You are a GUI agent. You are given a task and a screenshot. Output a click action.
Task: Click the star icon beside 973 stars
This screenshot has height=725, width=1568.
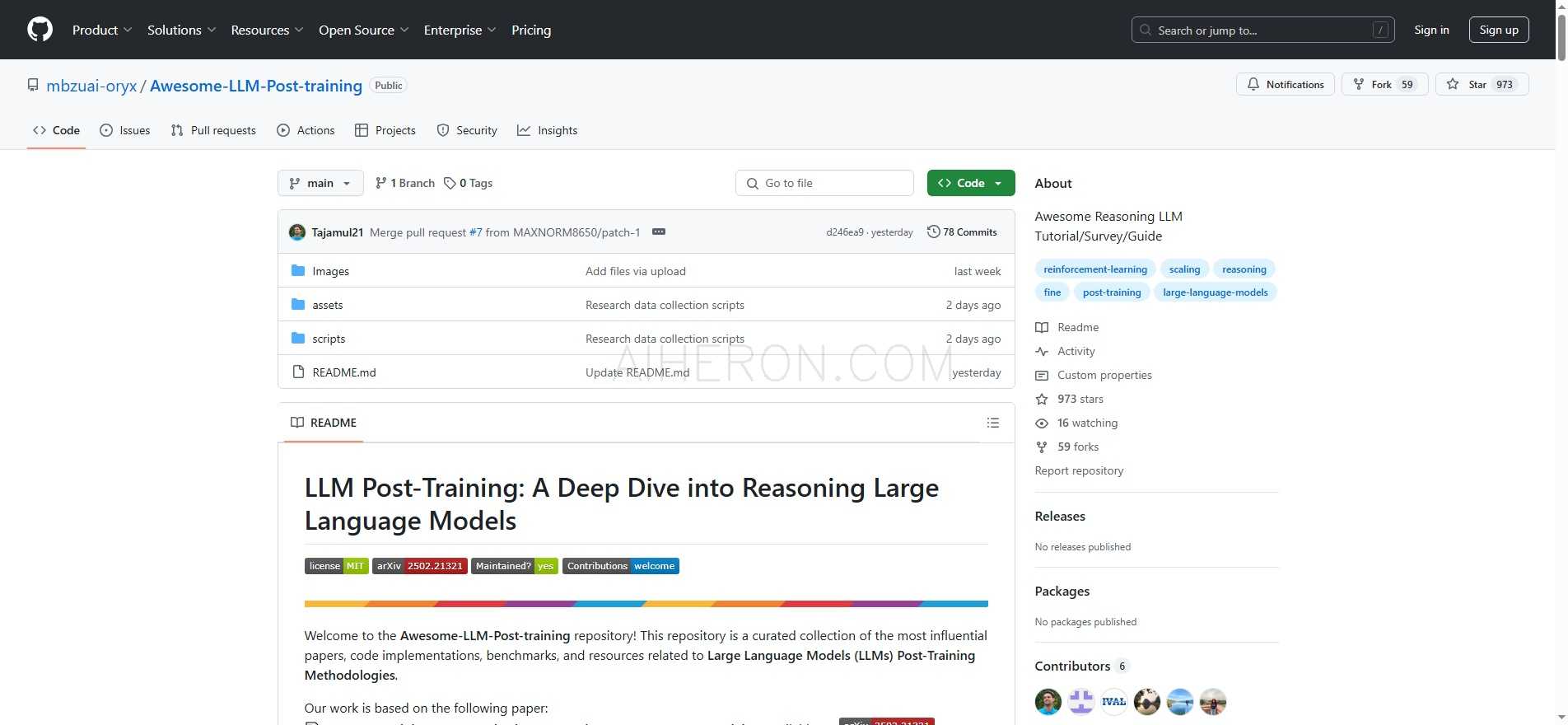[x=1042, y=399]
